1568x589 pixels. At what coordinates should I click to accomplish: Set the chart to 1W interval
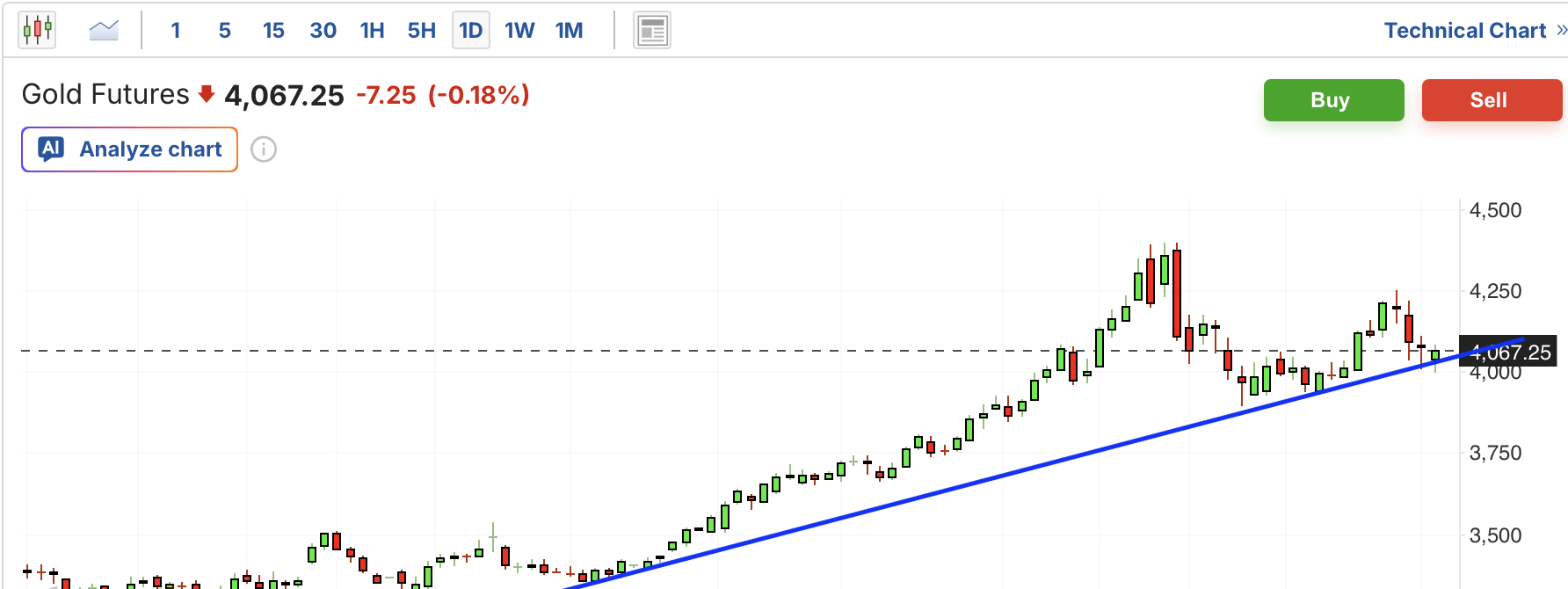[519, 31]
